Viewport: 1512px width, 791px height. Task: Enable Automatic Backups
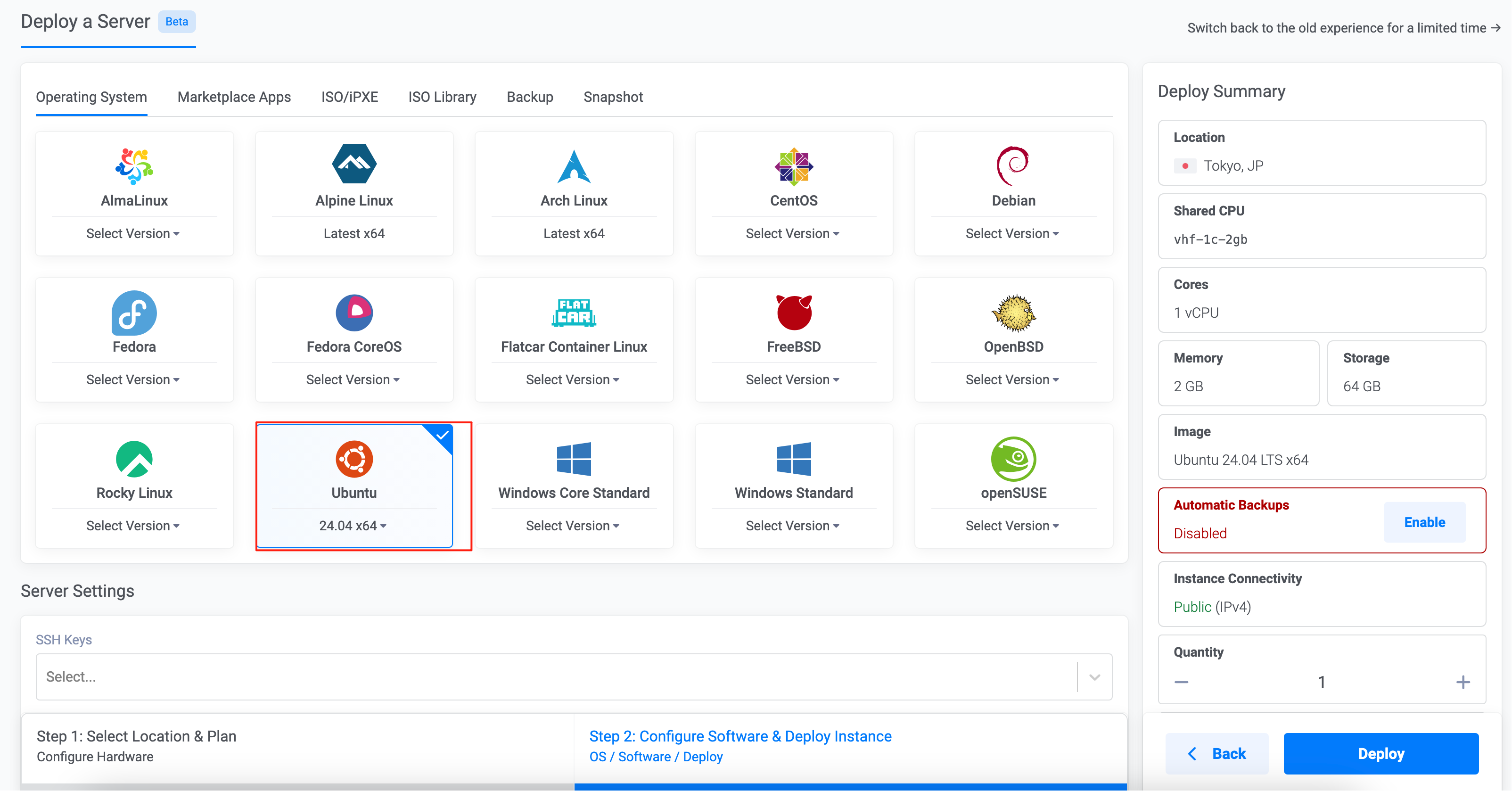coord(1424,522)
